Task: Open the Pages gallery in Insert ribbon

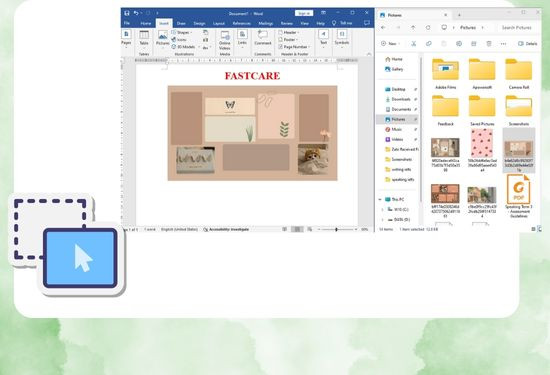Action: pyautogui.click(x=126, y=39)
